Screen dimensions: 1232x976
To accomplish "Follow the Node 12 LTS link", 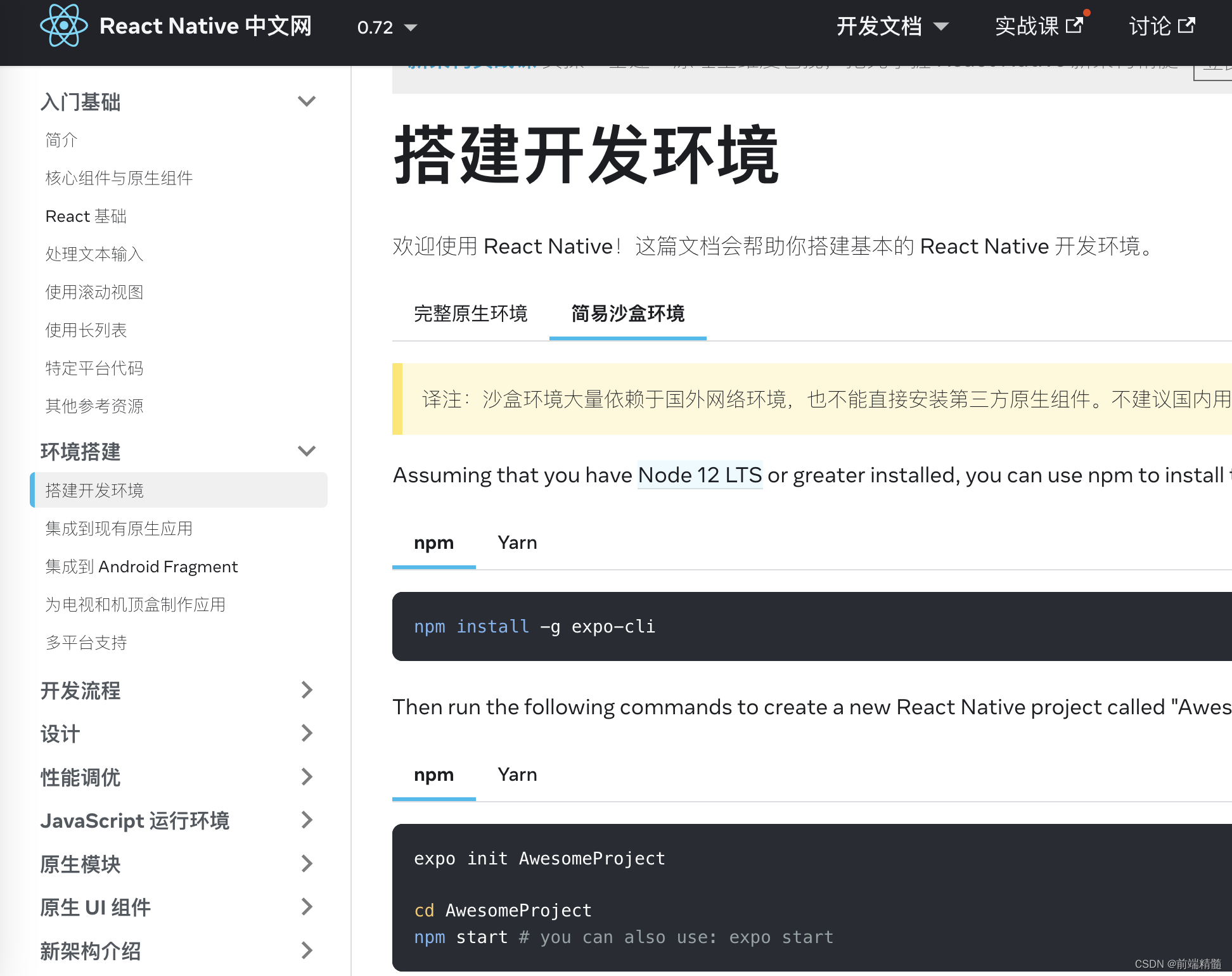I will click(700, 475).
